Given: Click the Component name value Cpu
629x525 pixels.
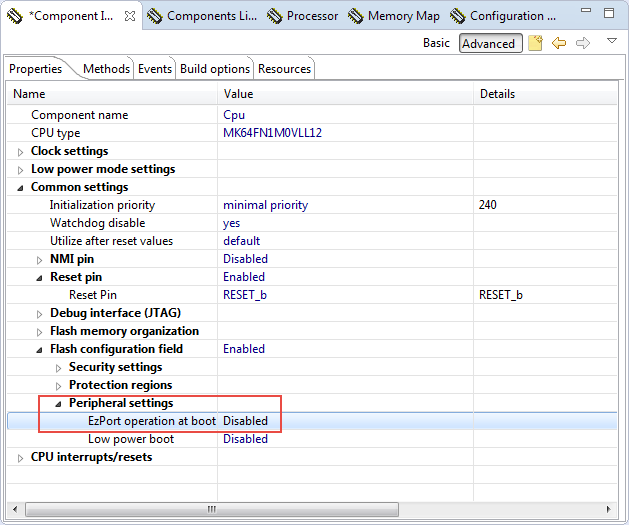Looking at the screenshot, I should point(234,115).
